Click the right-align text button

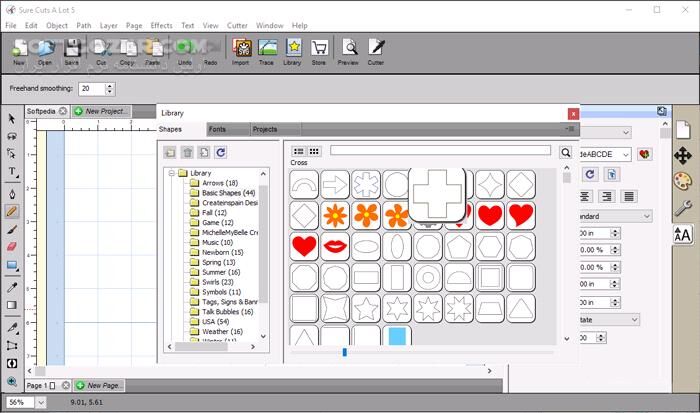pos(607,196)
